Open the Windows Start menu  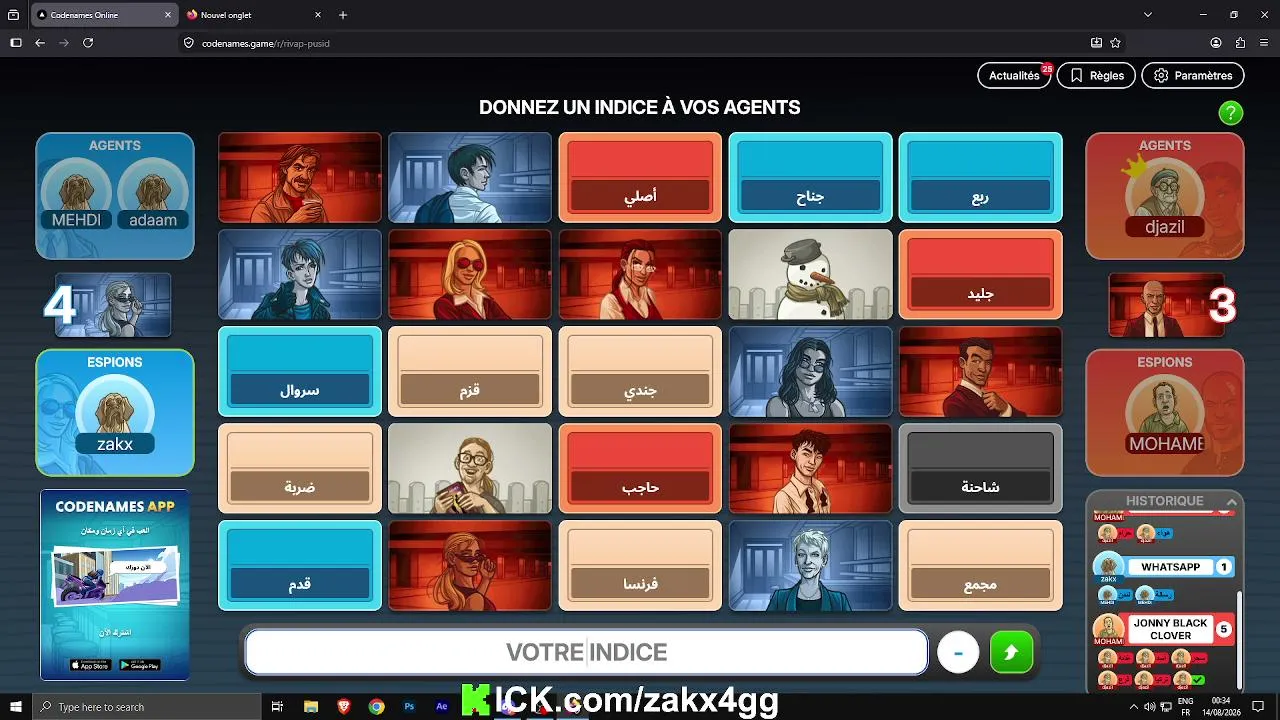click(x=15, y=707)
